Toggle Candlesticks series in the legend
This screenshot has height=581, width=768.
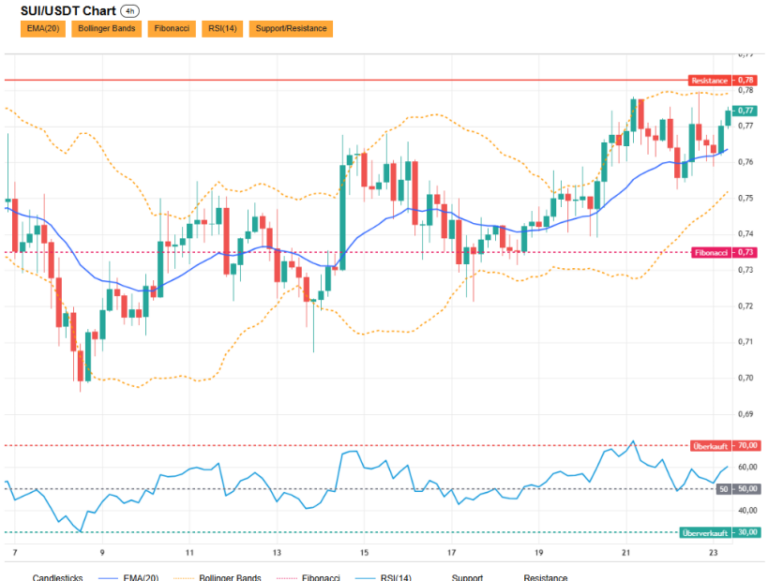click(58, 577)
